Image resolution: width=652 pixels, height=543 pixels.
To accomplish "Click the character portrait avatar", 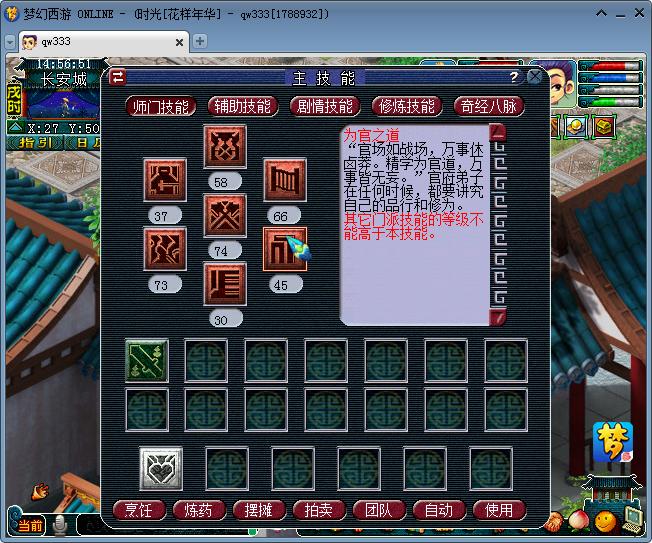I will [562, 85].
